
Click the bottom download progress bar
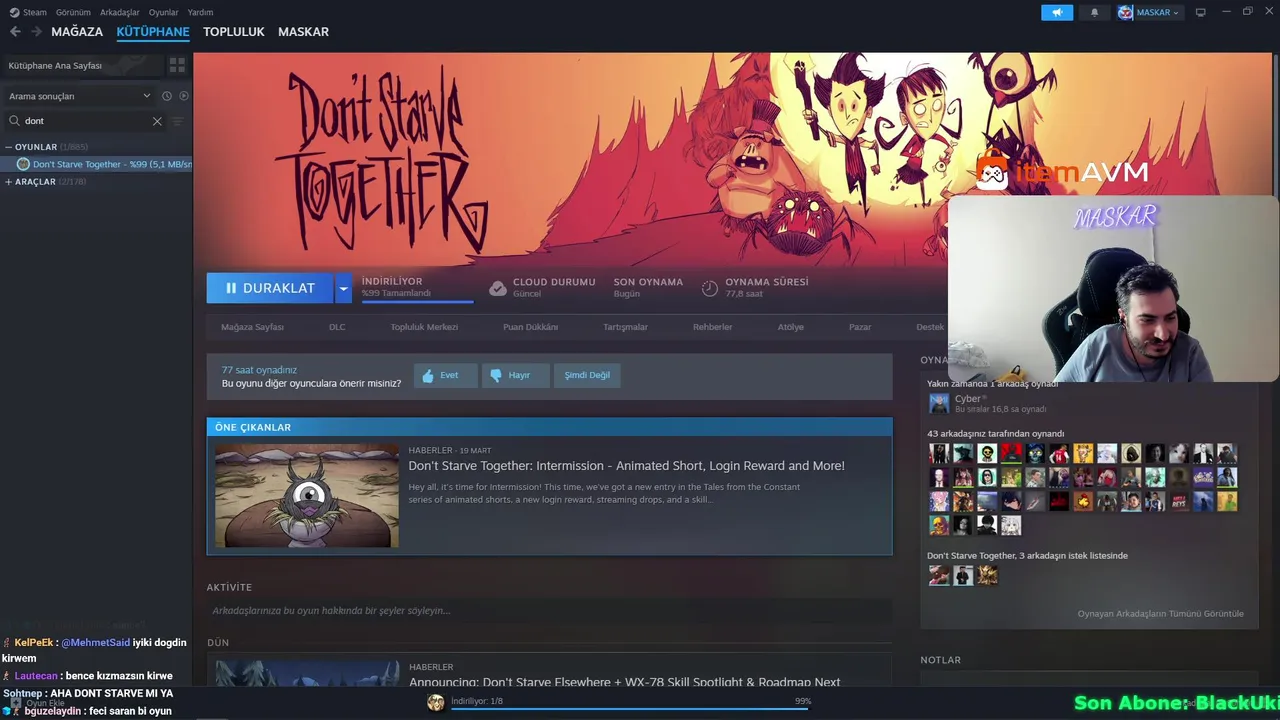tap(630, 711)
